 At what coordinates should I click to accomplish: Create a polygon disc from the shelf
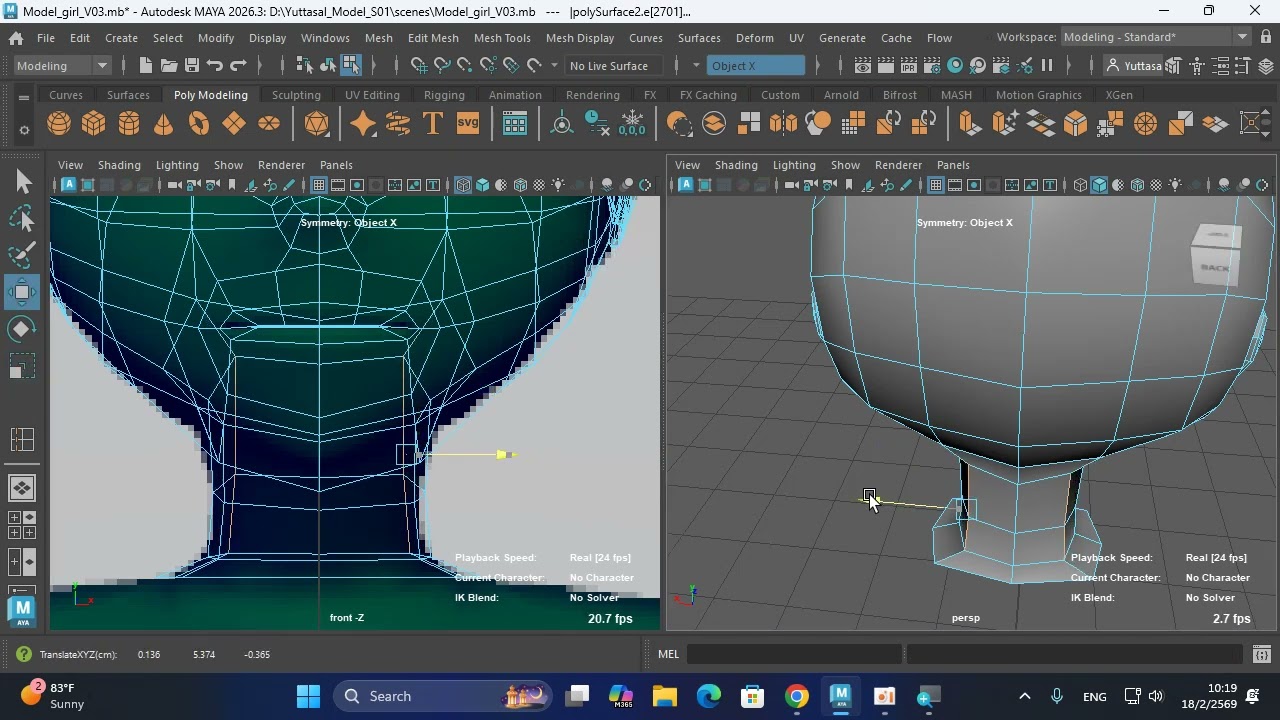269,124
